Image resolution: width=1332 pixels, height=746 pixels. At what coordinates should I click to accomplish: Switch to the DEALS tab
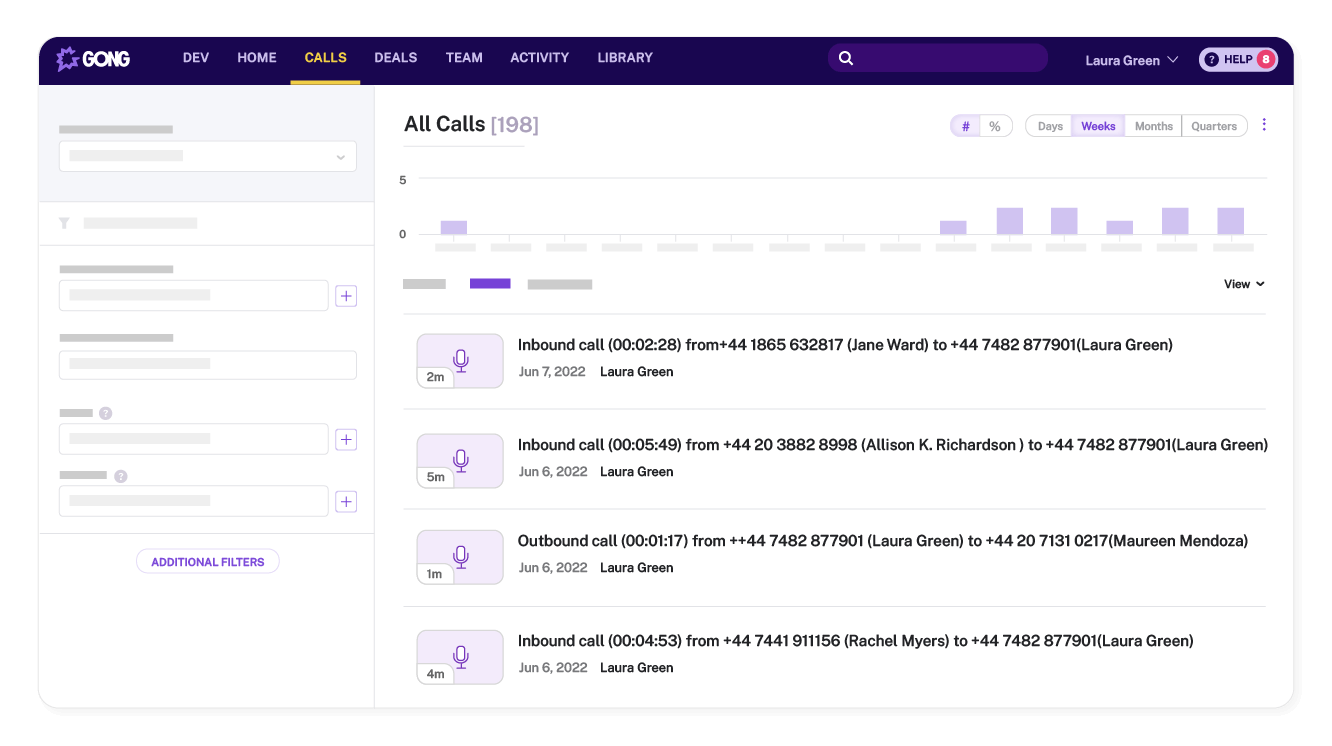point(395,57)
